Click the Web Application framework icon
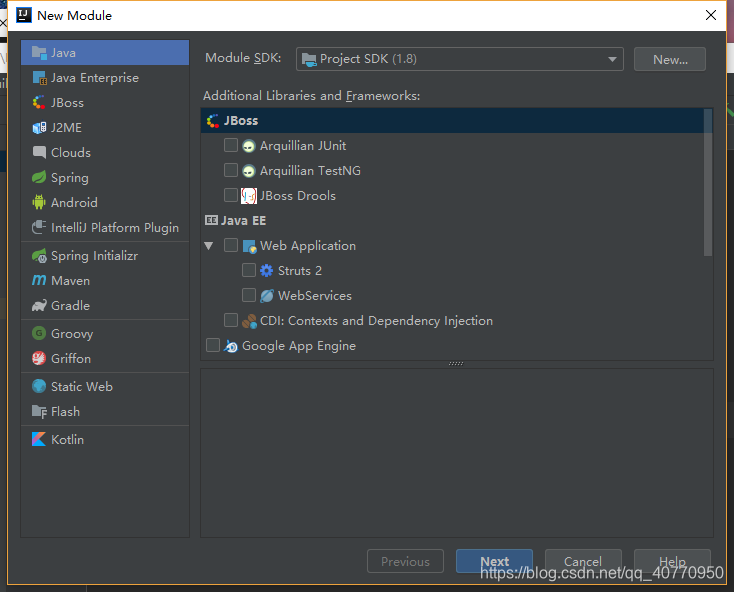Image resolution: width=734 pixels, height=592 pixels. point(250,246)
